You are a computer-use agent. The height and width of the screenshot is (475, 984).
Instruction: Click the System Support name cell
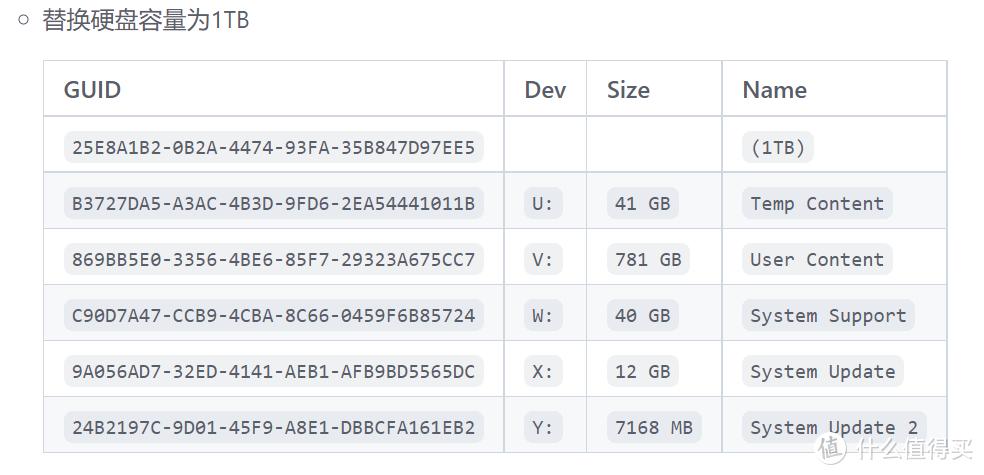click(828, 316)
